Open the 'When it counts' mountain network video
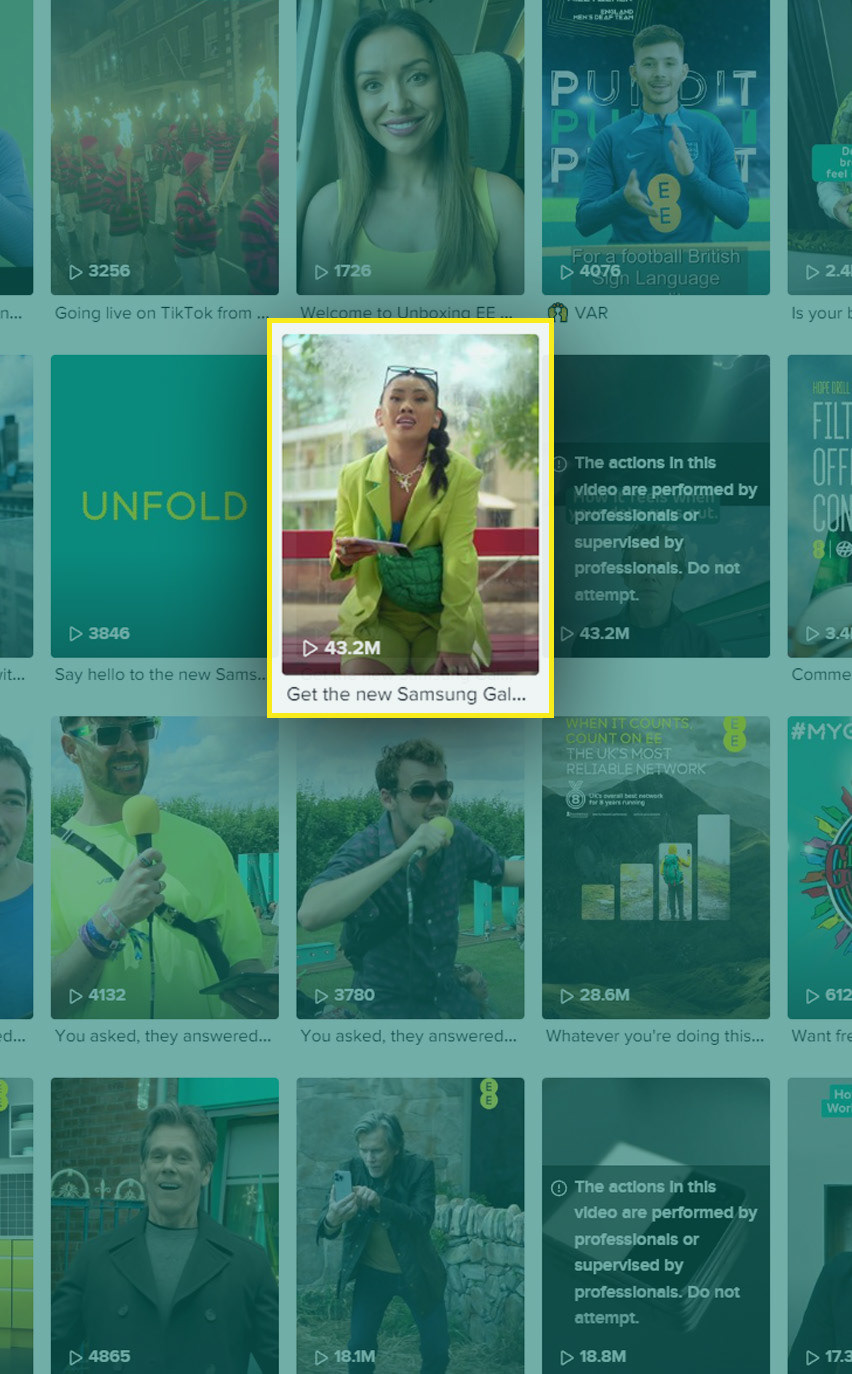The image size is (852, 1374). coord(656,867)
